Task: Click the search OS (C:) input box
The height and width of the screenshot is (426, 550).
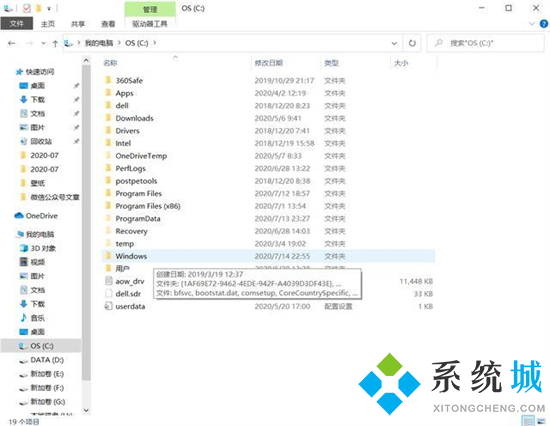Action: click(485, 43)
